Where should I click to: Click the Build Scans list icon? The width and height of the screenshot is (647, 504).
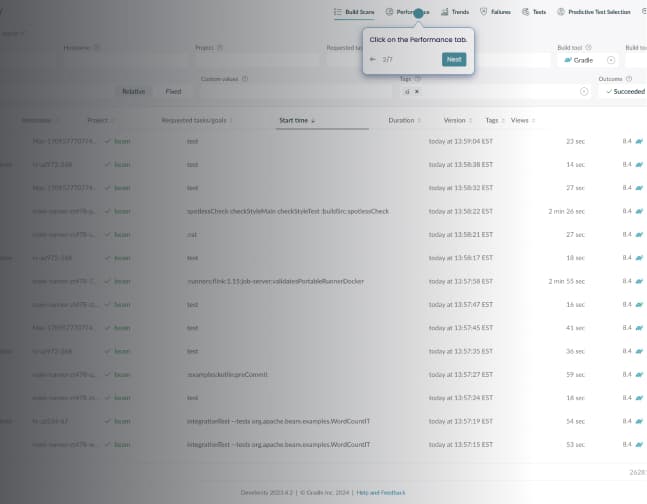coord(338,12)
